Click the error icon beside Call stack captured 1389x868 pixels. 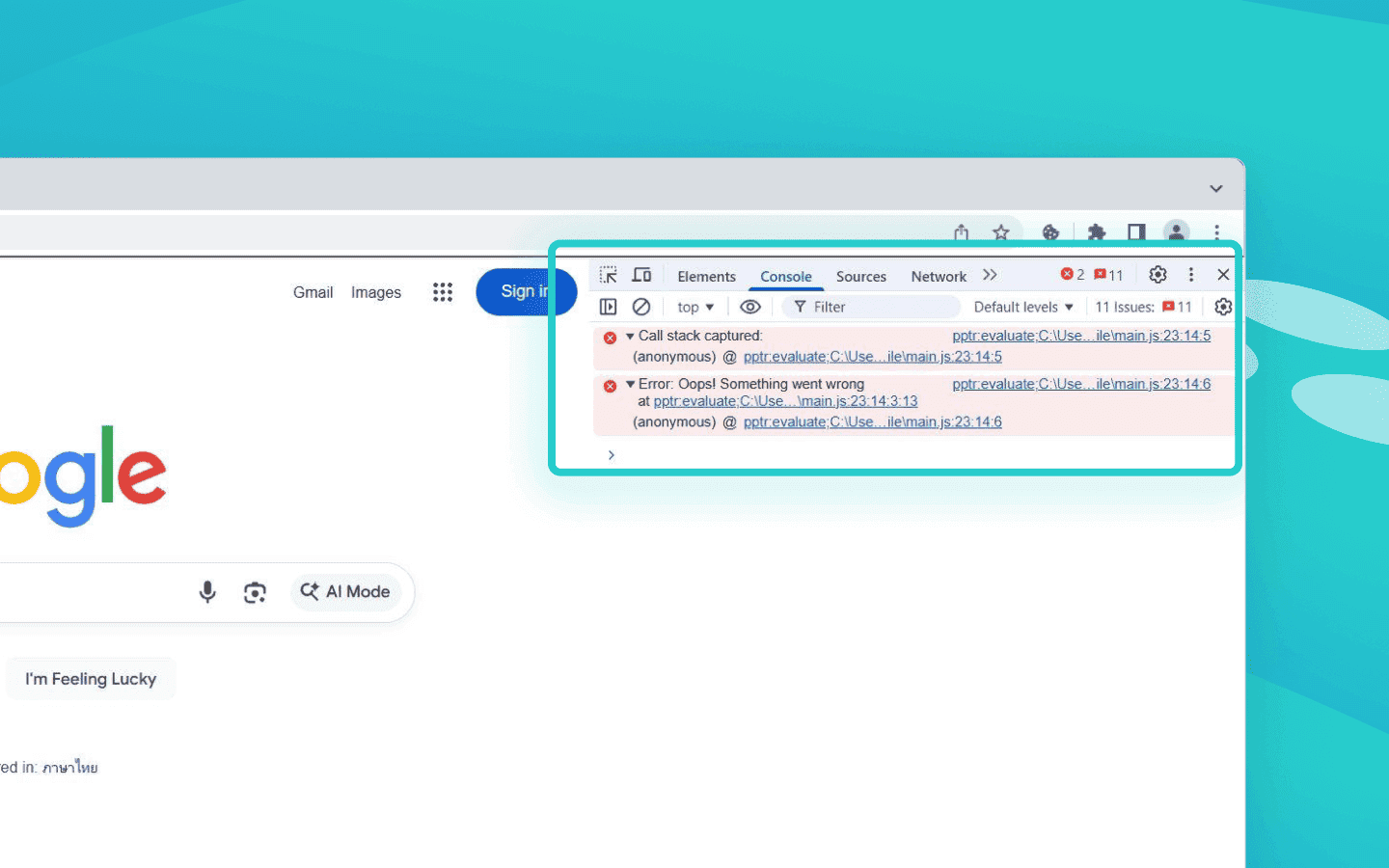pos(610,338)
